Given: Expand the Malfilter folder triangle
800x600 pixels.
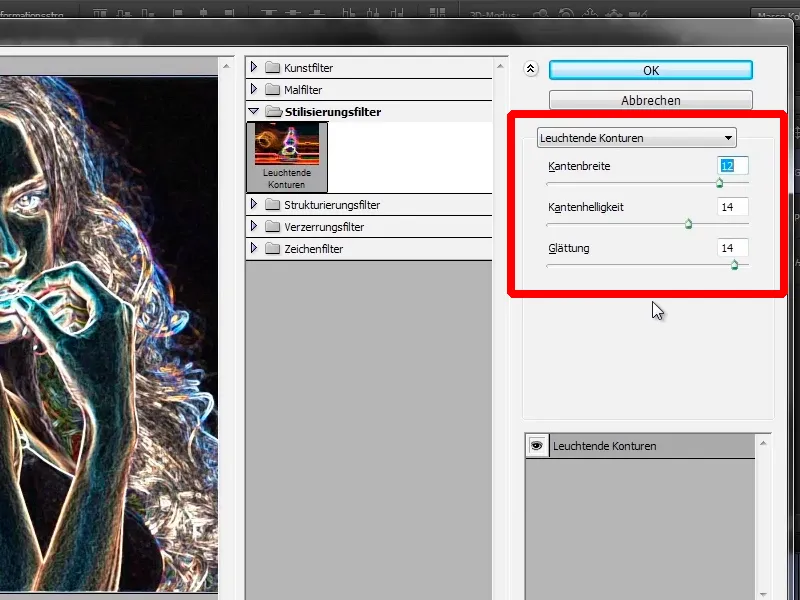Looking at the screenshot, I should pyautogui.click(x=254, y=89).
